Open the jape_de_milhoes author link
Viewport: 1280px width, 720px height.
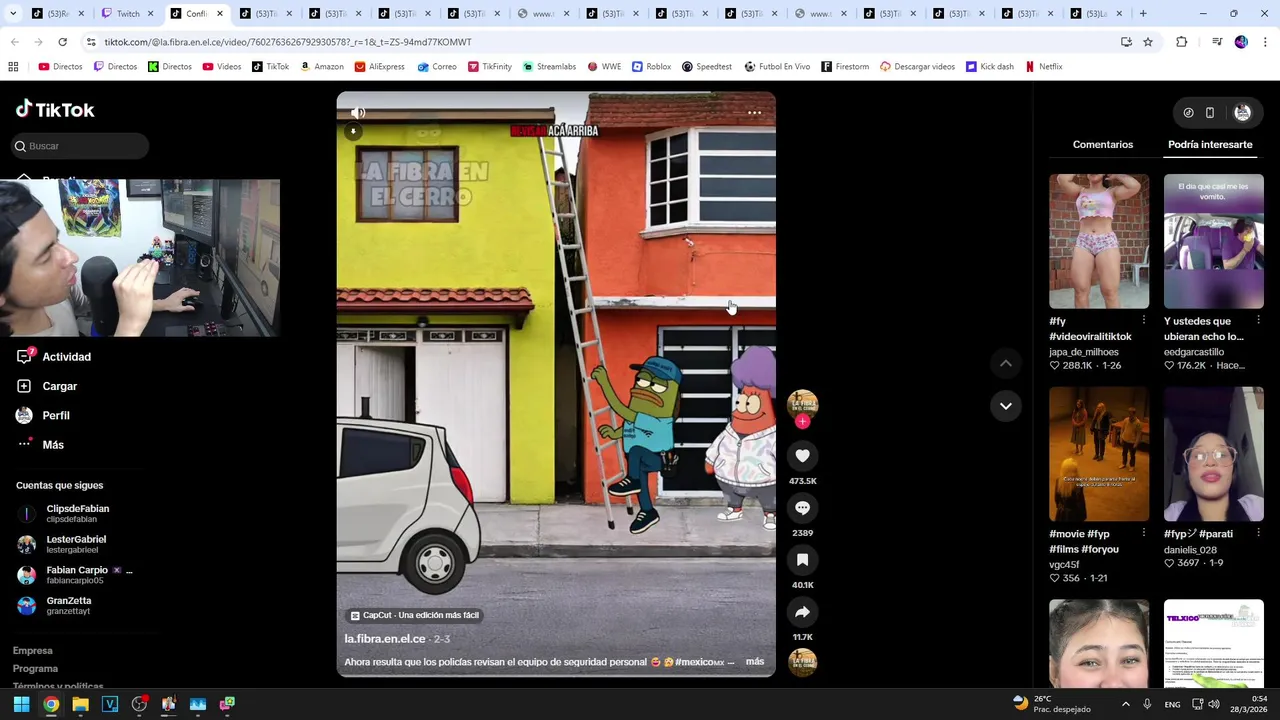click(1084, 352)
